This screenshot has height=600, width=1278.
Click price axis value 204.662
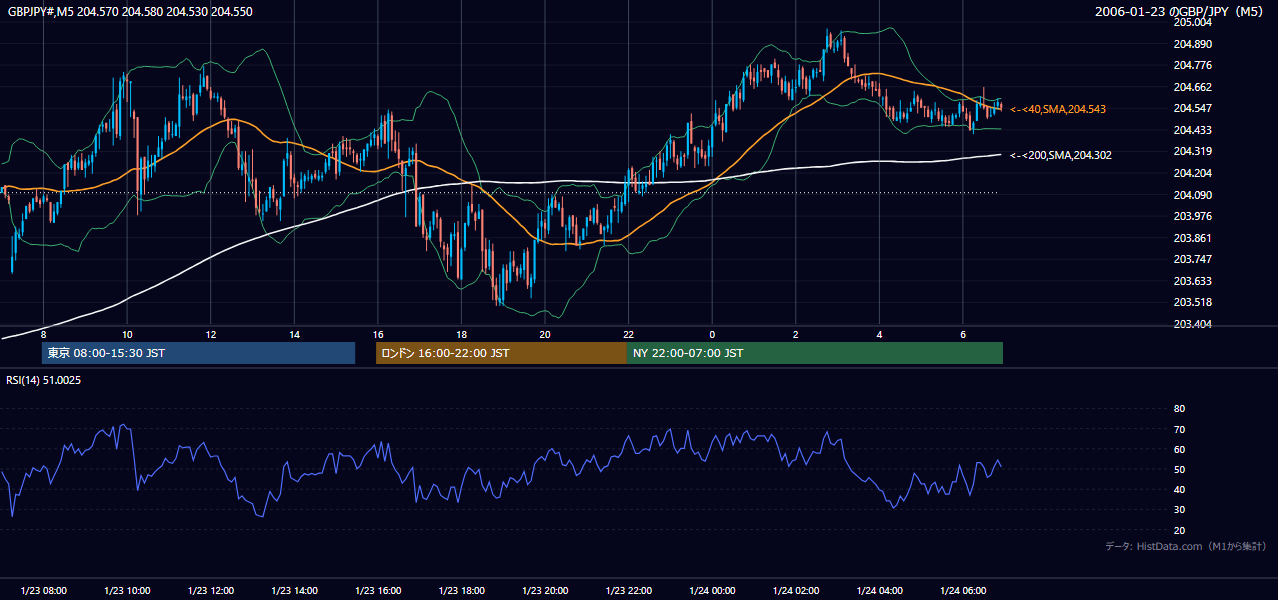coord(1193,87)
